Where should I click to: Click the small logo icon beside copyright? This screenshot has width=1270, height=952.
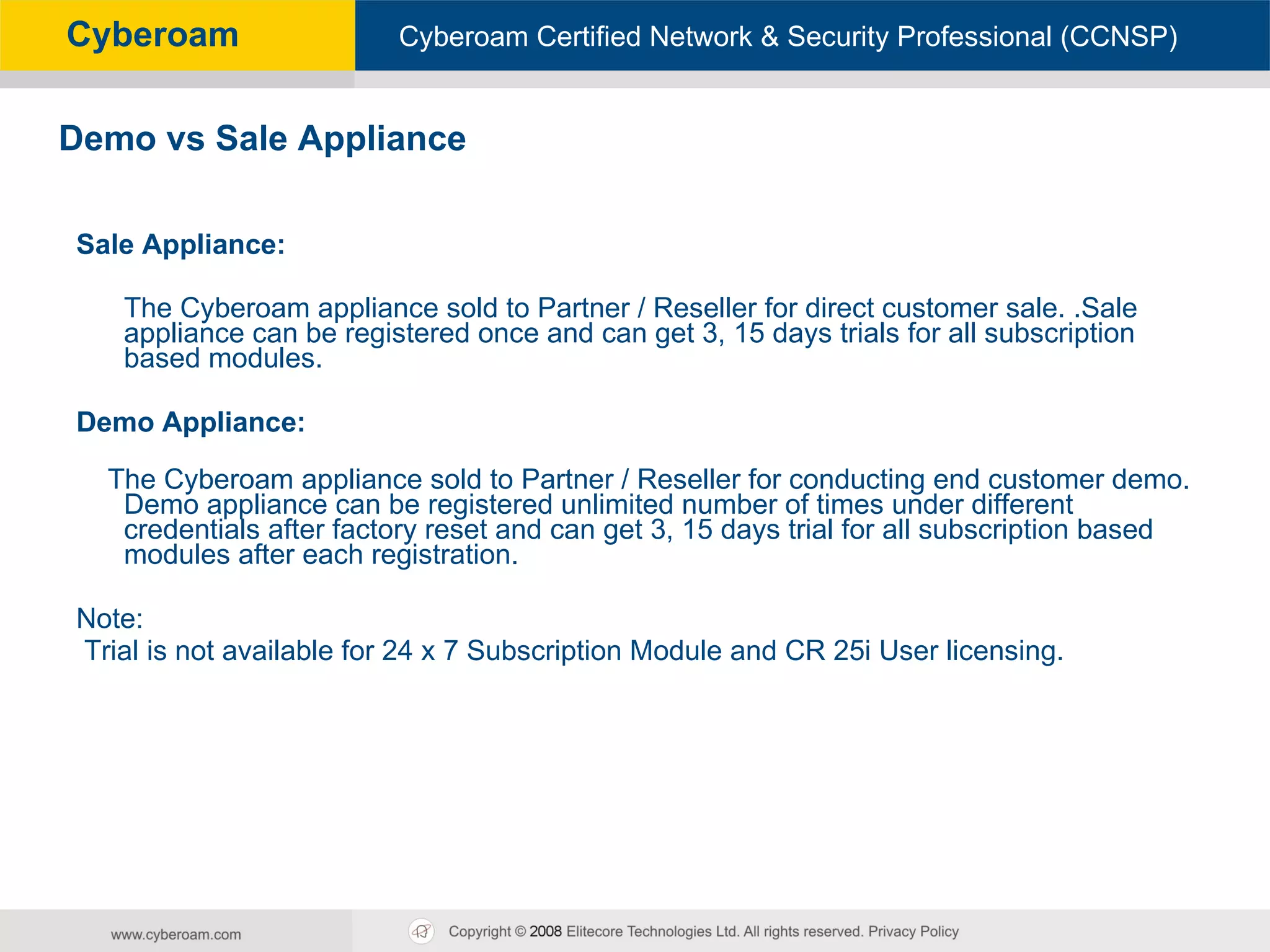pos(422,931)
